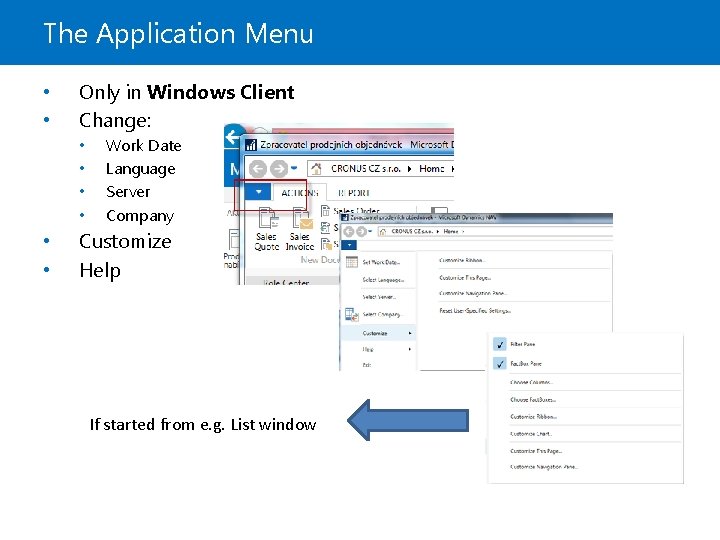
Task: Select Customize Ribbon above Reset User-Specific Settings
Action: 462,260
